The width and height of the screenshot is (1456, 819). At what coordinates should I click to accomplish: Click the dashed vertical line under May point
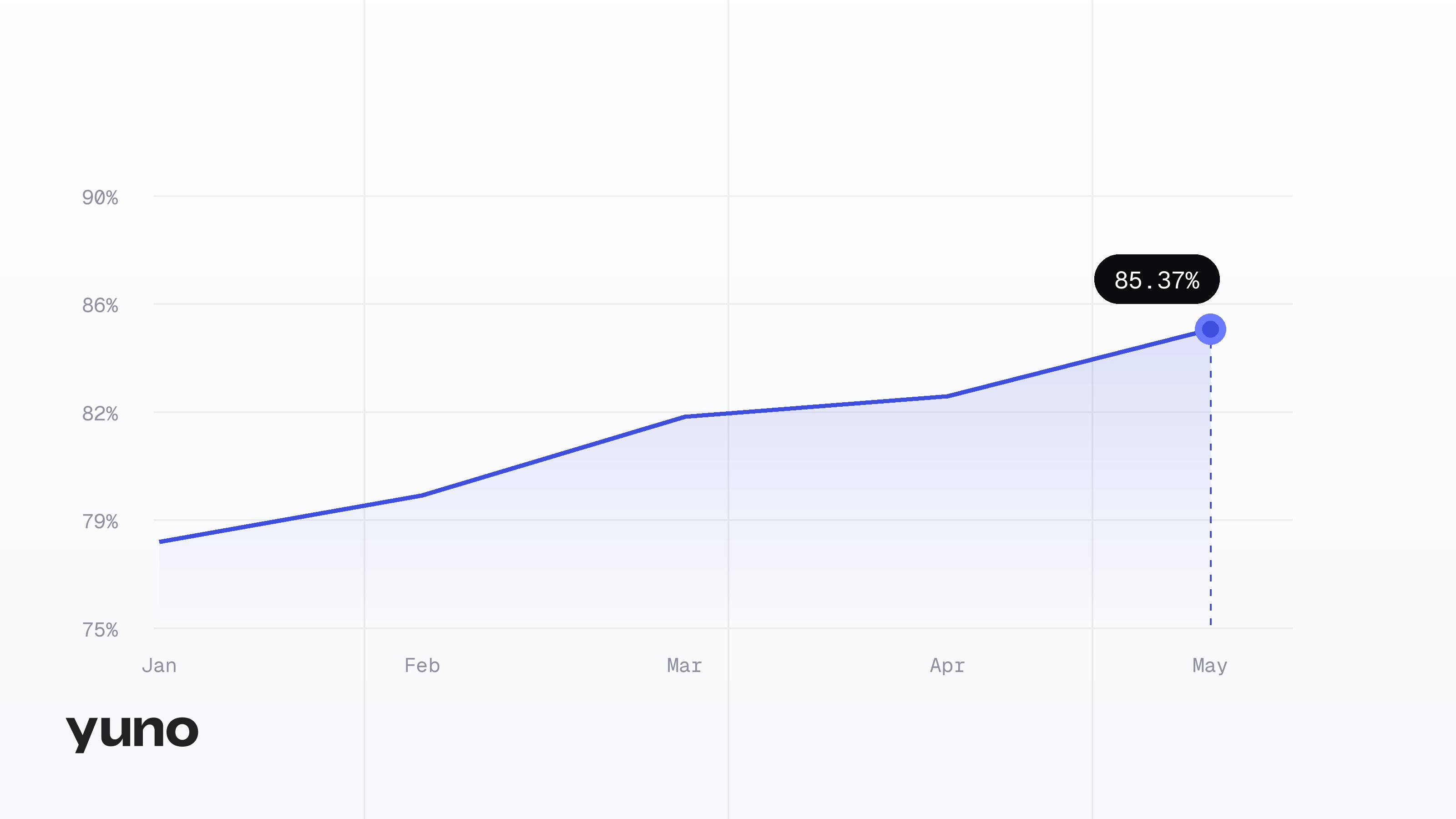coord(1210,485)
